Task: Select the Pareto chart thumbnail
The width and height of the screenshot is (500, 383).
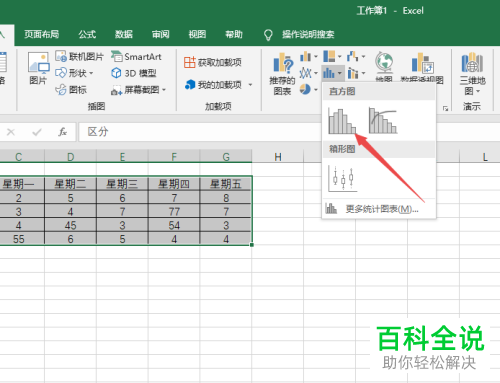Action: 383,121
